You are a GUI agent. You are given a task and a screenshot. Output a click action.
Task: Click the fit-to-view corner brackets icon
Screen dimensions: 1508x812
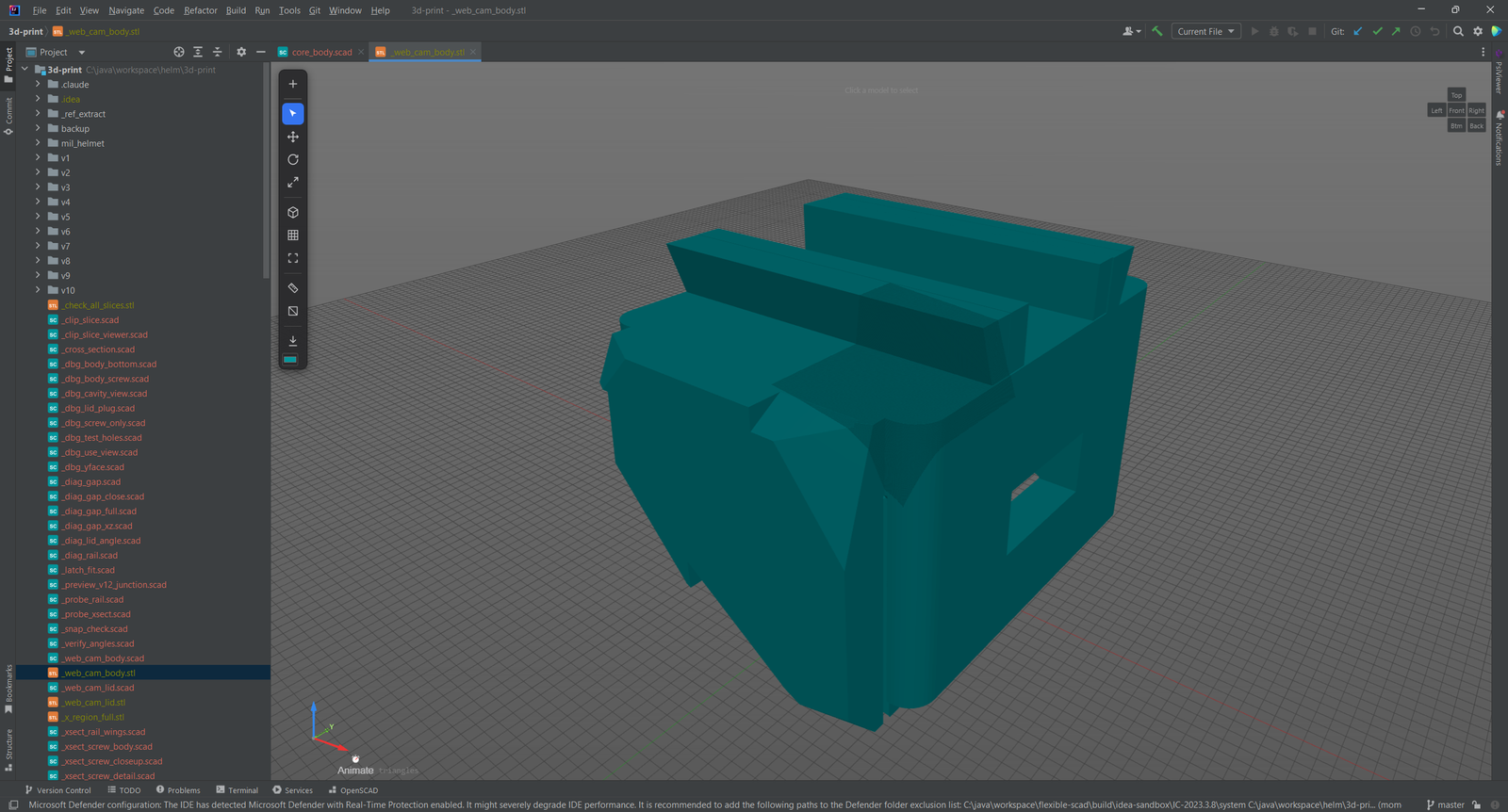tap(293, 258)
